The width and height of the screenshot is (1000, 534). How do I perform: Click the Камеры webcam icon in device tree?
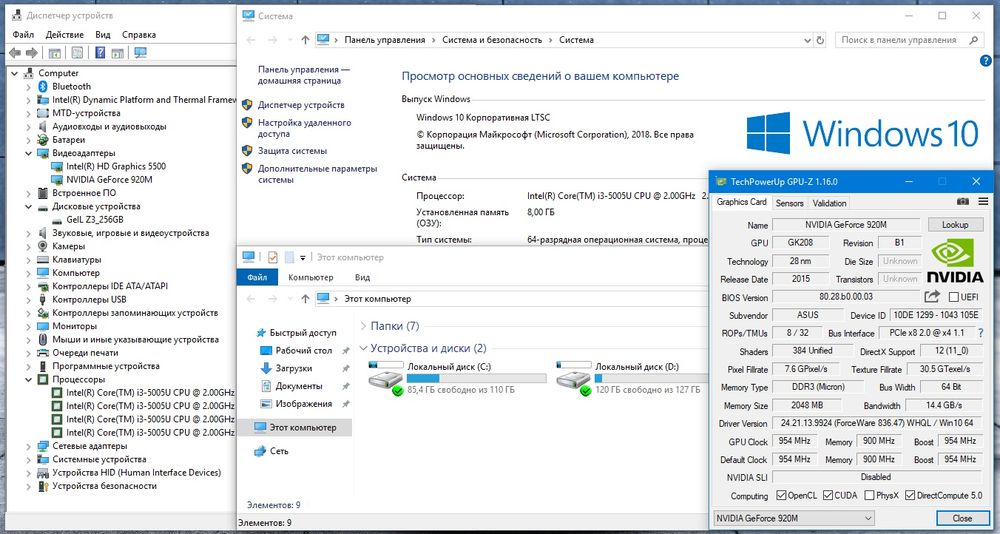[43, 246]
